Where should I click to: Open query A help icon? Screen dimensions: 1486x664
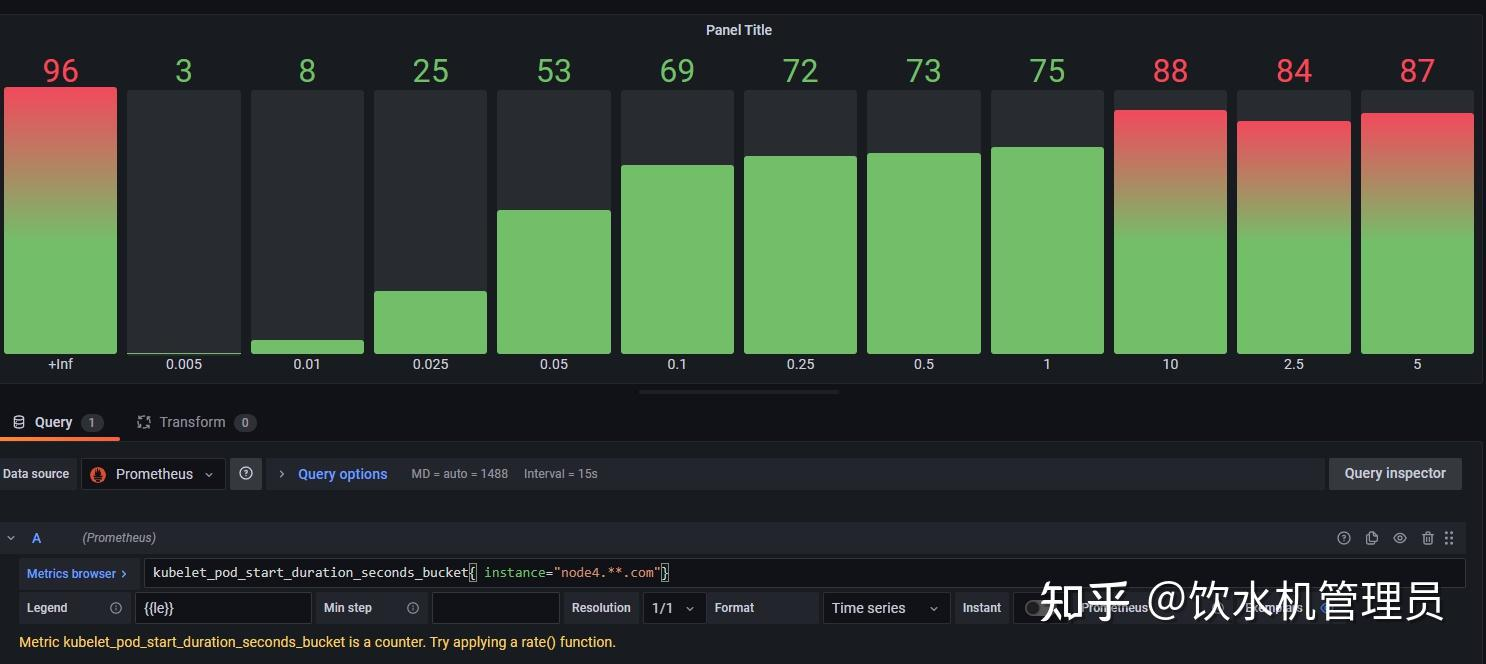[1344, 538]
